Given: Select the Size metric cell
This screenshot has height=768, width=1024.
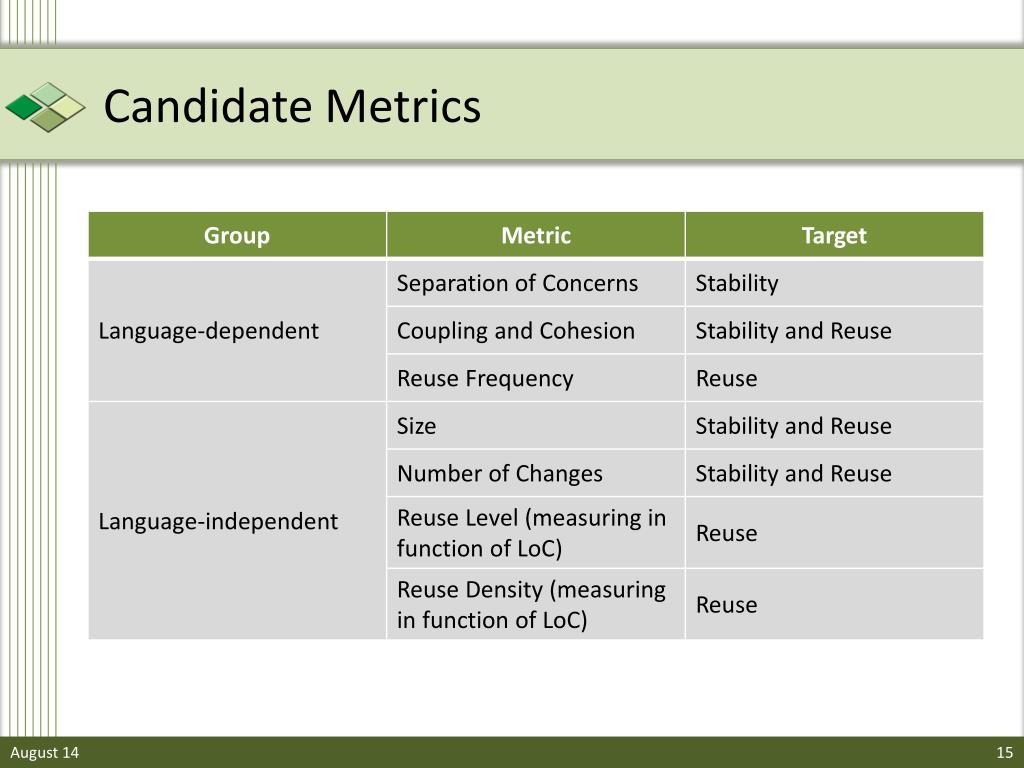Looking at the screenshot, I should tap(536, 426).
